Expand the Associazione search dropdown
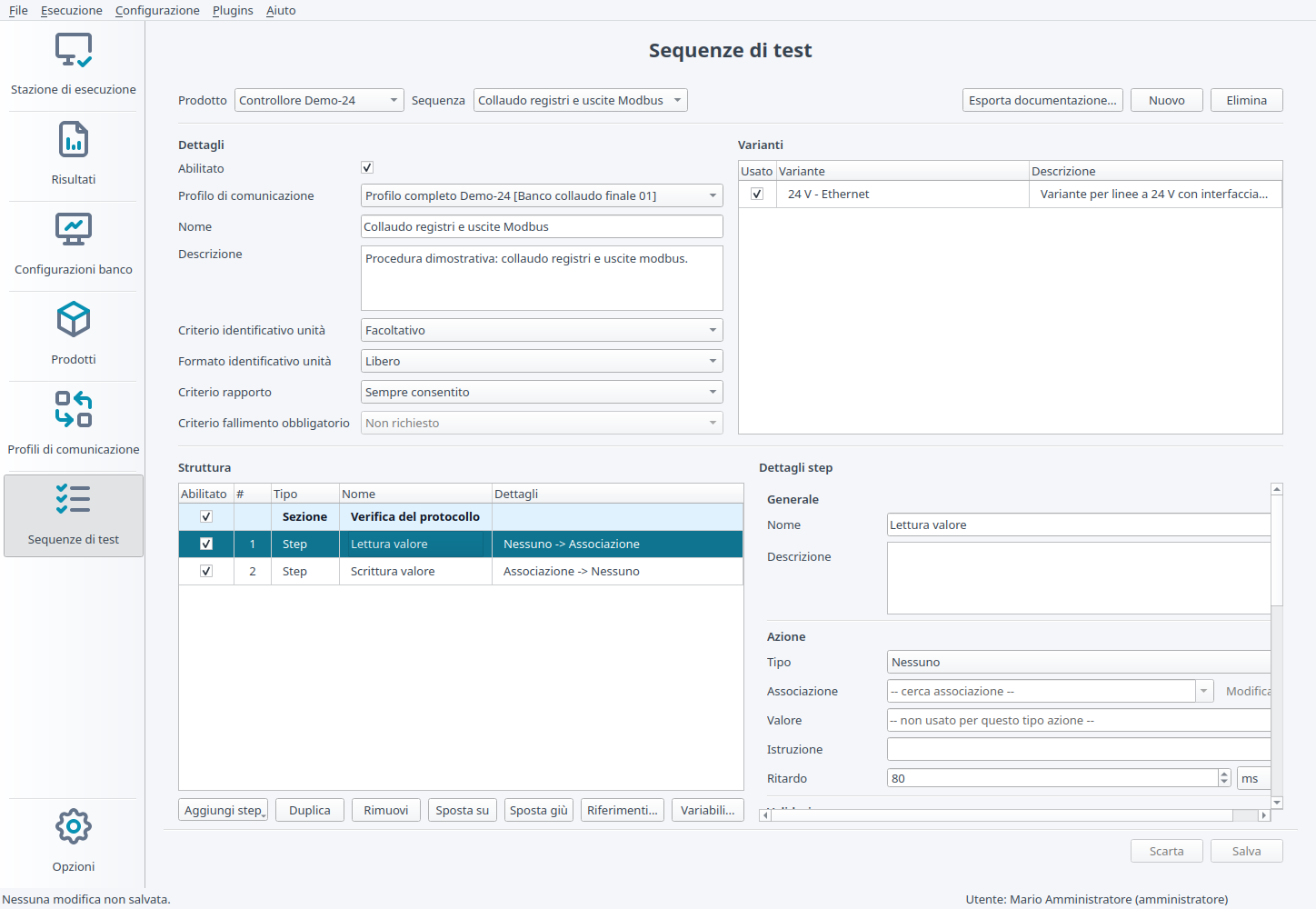The width and height of the screenshot is (1316, 909). click(x=1204, y=691)
